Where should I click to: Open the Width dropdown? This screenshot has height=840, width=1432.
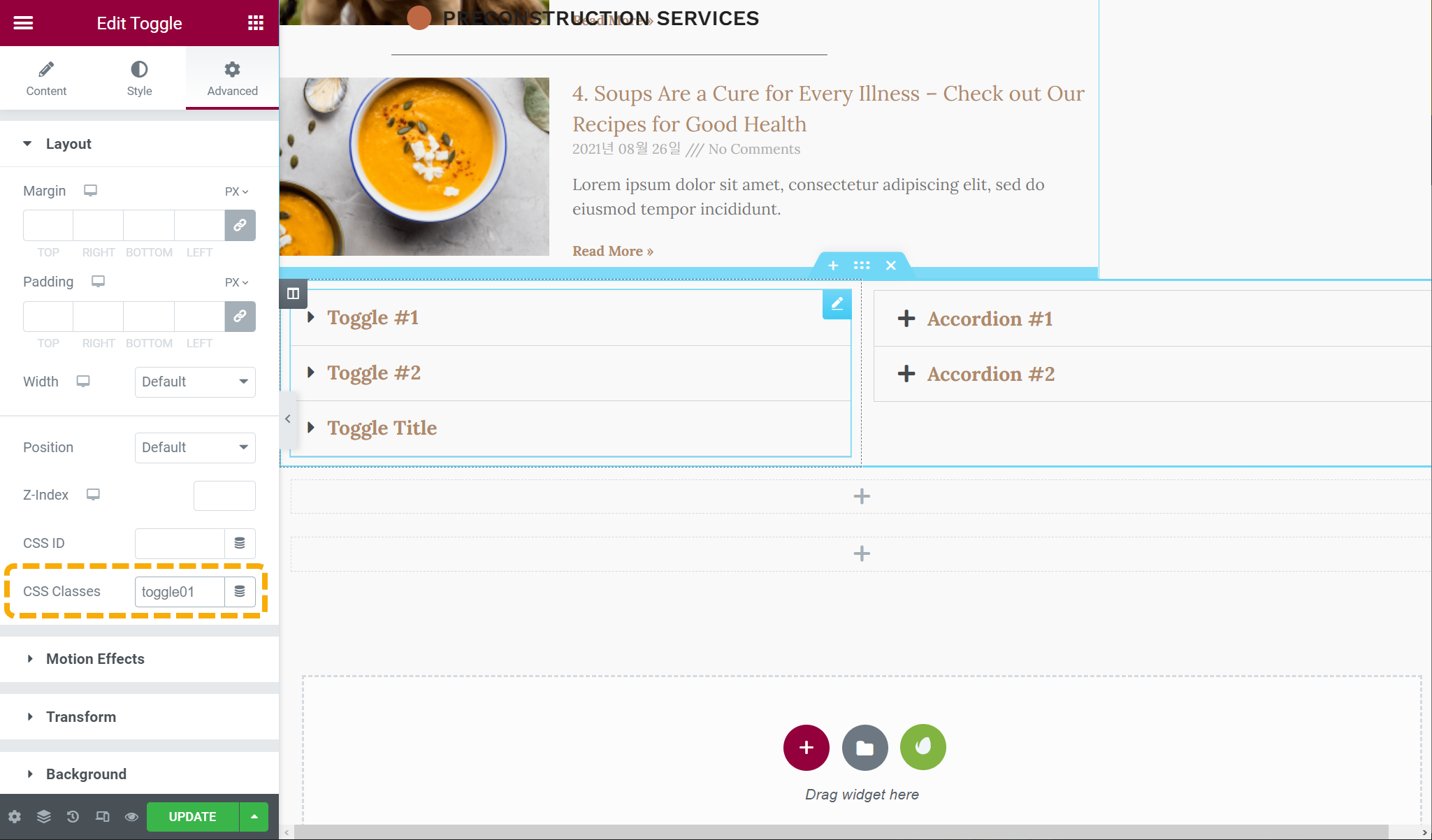[195, 382]
